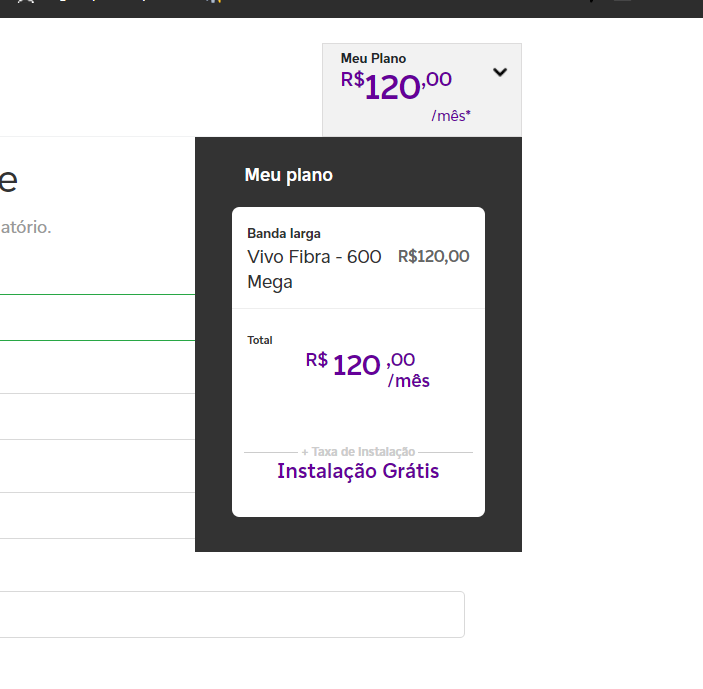
Task: Click the form field just below the green underlines
Action: 97,367
